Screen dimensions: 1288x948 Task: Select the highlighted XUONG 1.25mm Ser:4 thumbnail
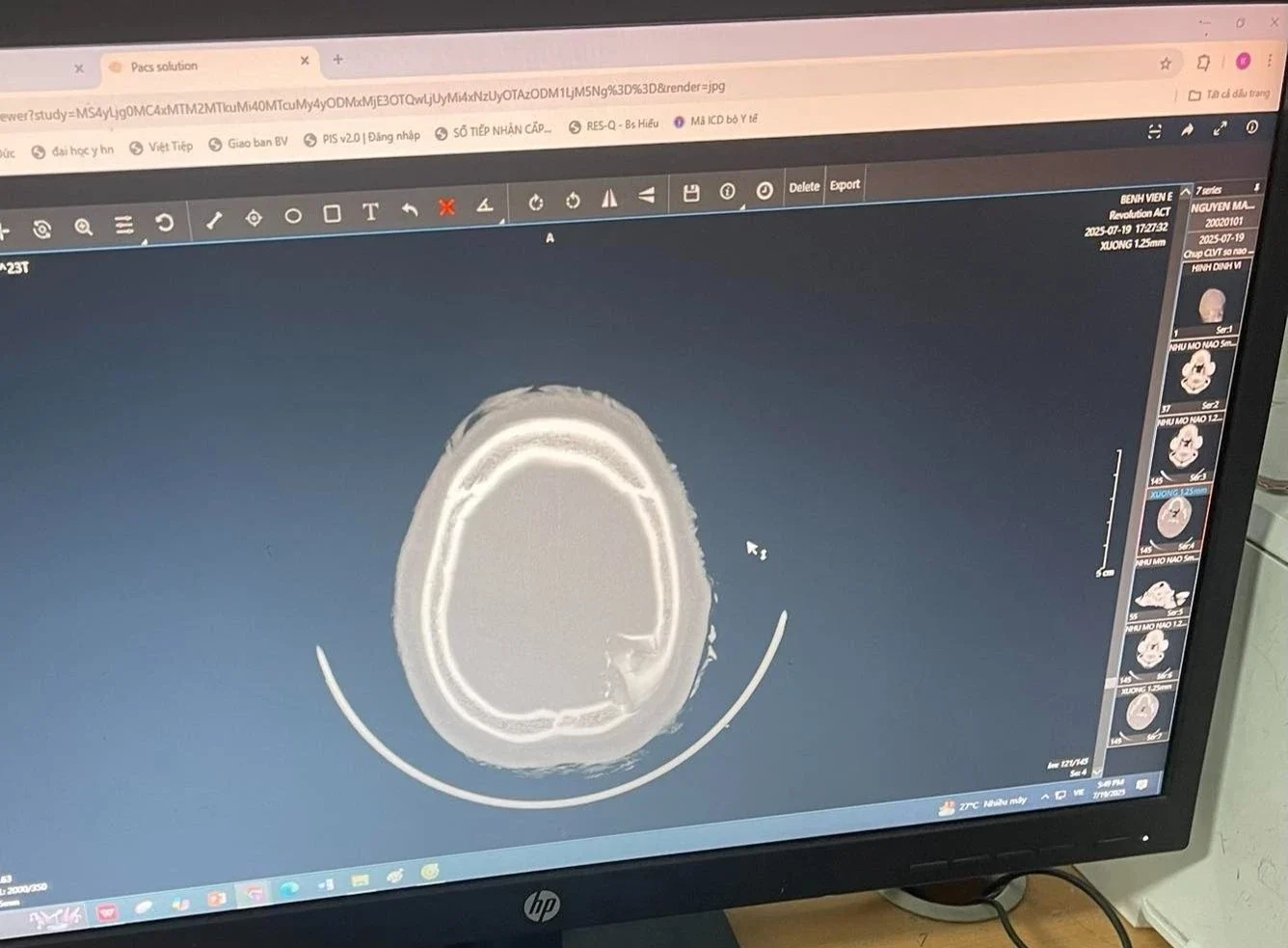tap(1172, 520)
